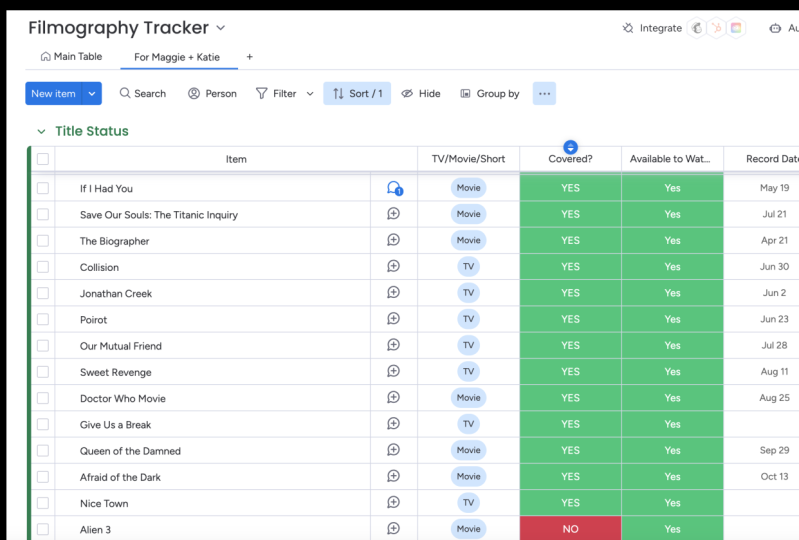Check the box for Poirot
This screenshot has height=540, width=799.
pyautogui.click(x=43, y=319)
